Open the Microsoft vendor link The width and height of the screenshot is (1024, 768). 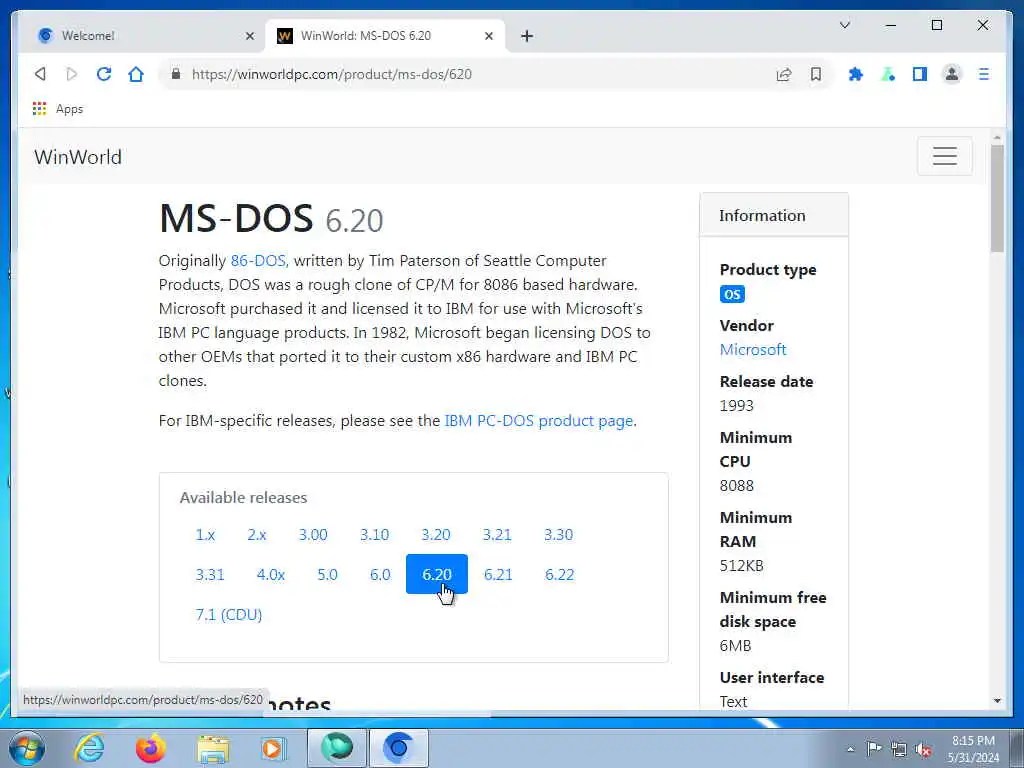click(x=753, y=349)
